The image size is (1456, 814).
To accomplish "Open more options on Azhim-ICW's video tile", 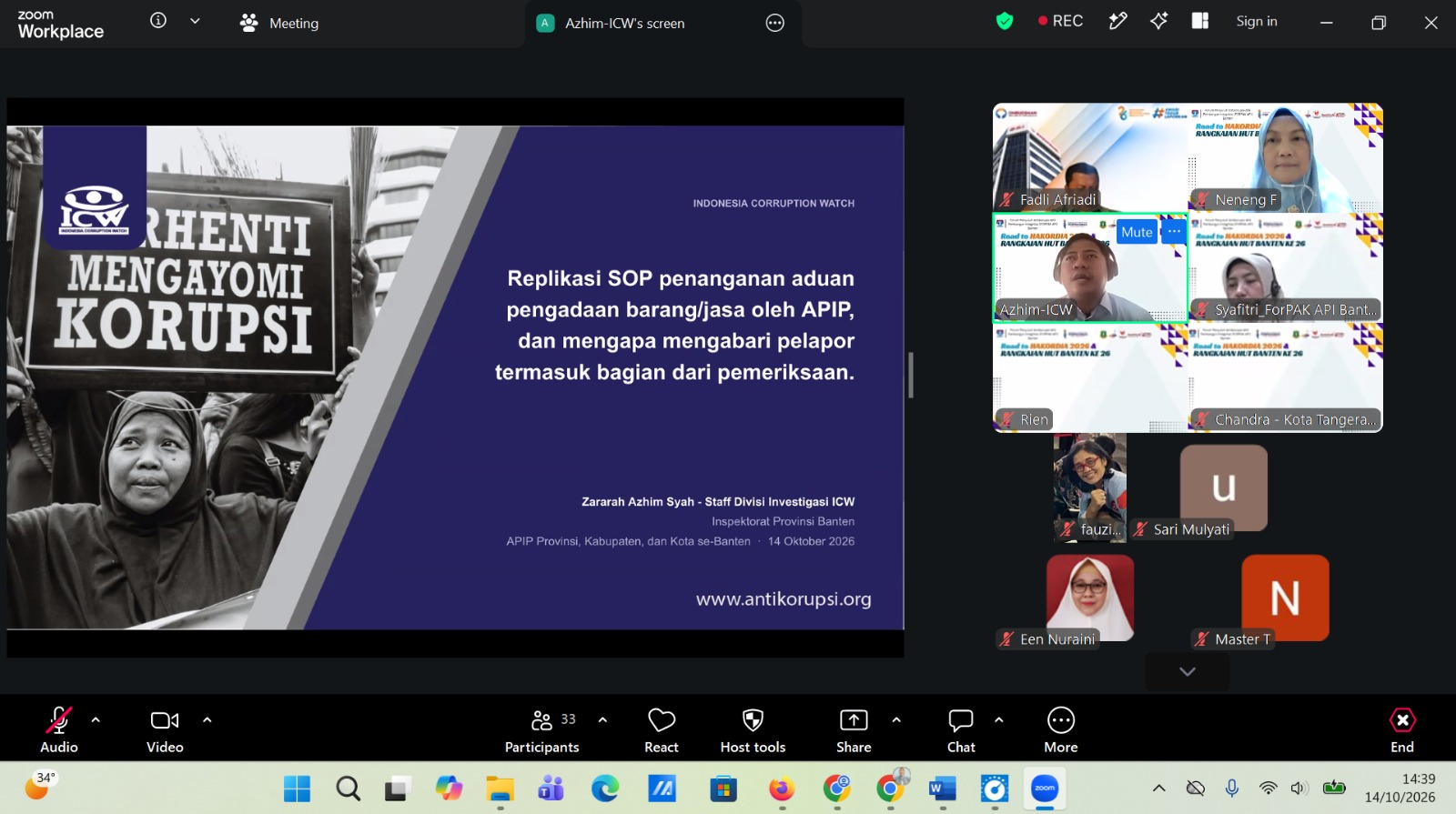I will pos(1174,231).
